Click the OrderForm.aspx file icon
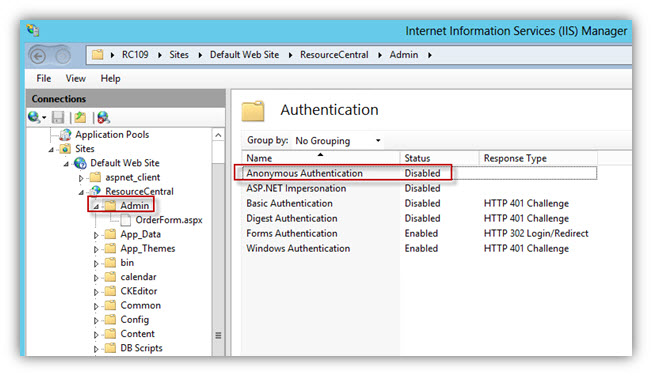Screen dimensions: 652x376 [126, 220]
